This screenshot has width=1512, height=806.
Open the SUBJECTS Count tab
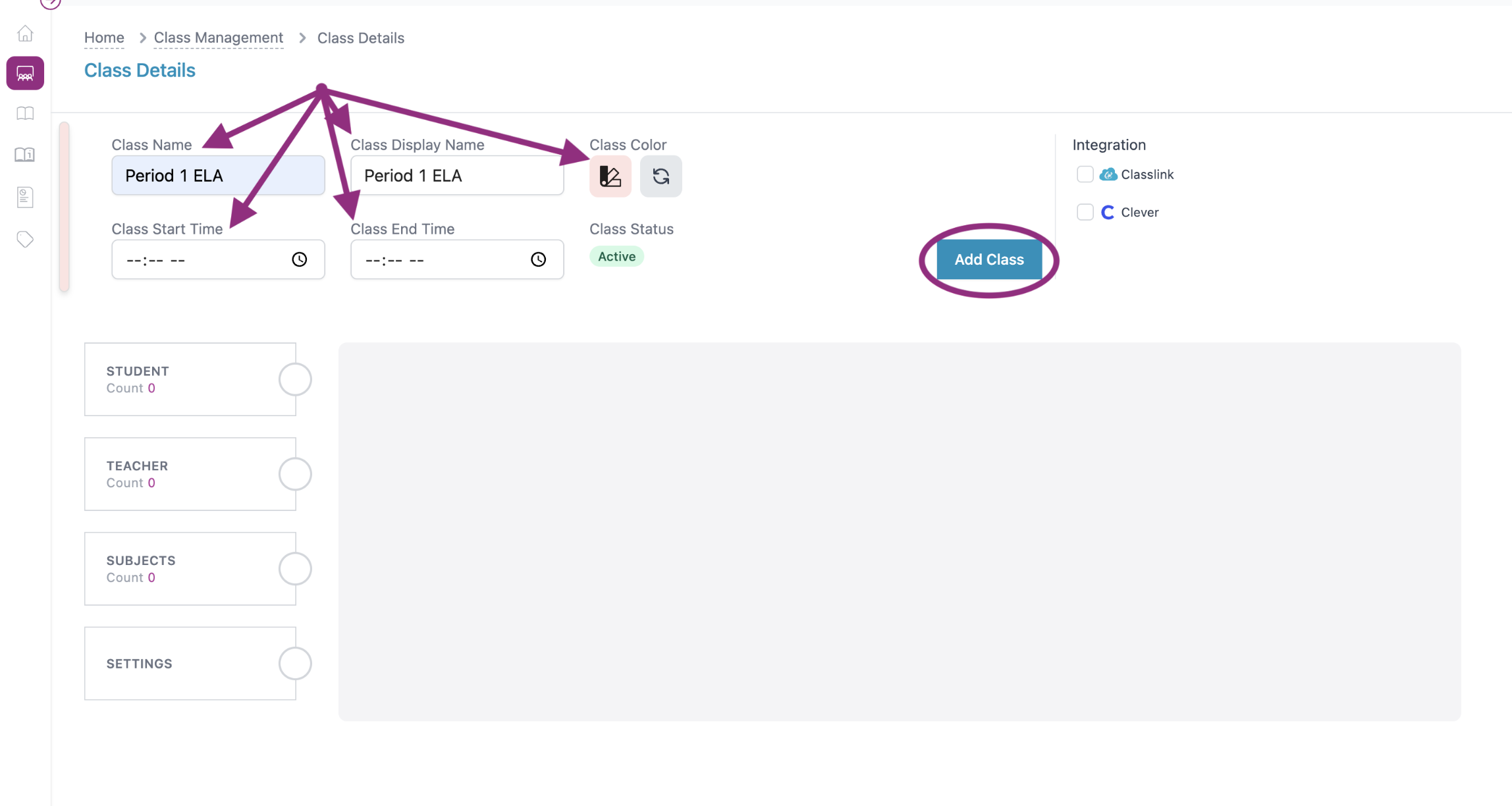click(190, 569)
